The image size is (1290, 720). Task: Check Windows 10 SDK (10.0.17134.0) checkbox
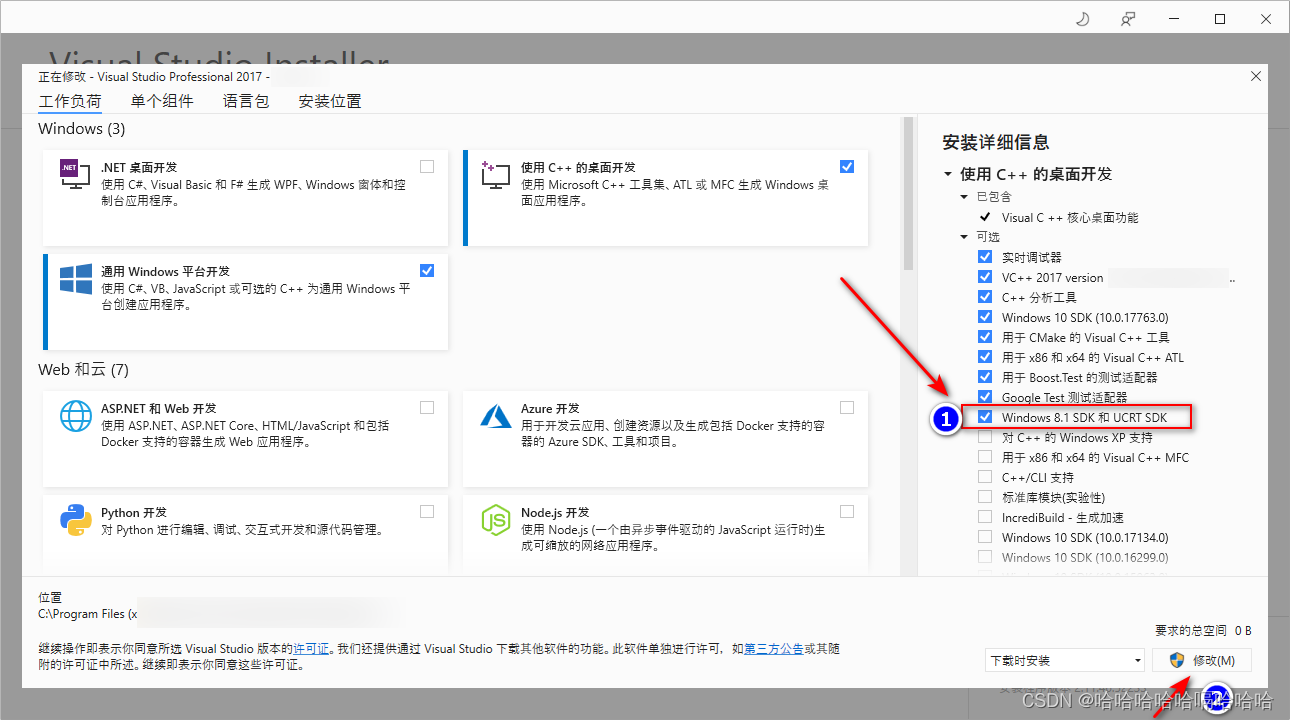pyautogui.click(x=985, y=537)
